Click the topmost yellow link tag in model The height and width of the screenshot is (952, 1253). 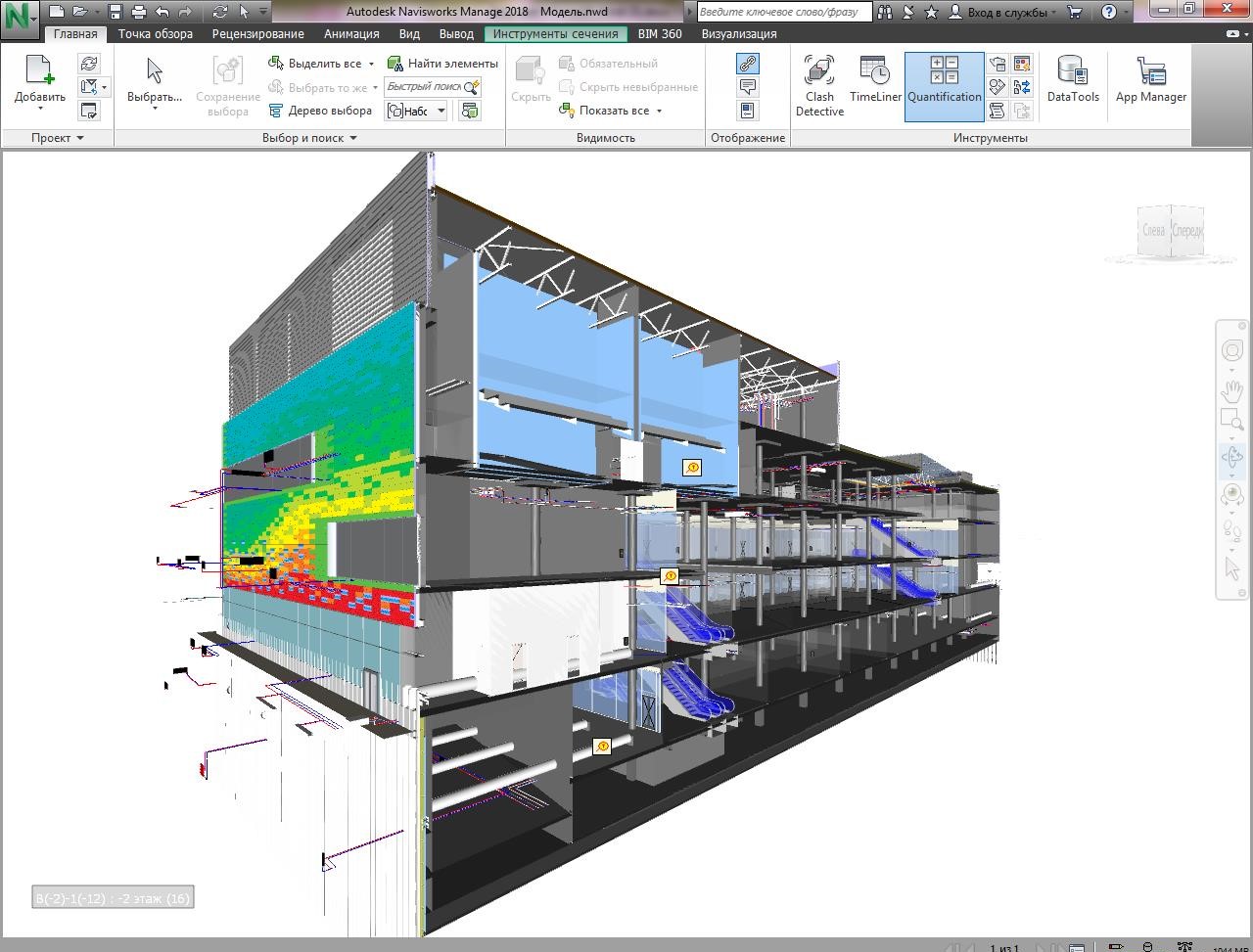(692, 469)
